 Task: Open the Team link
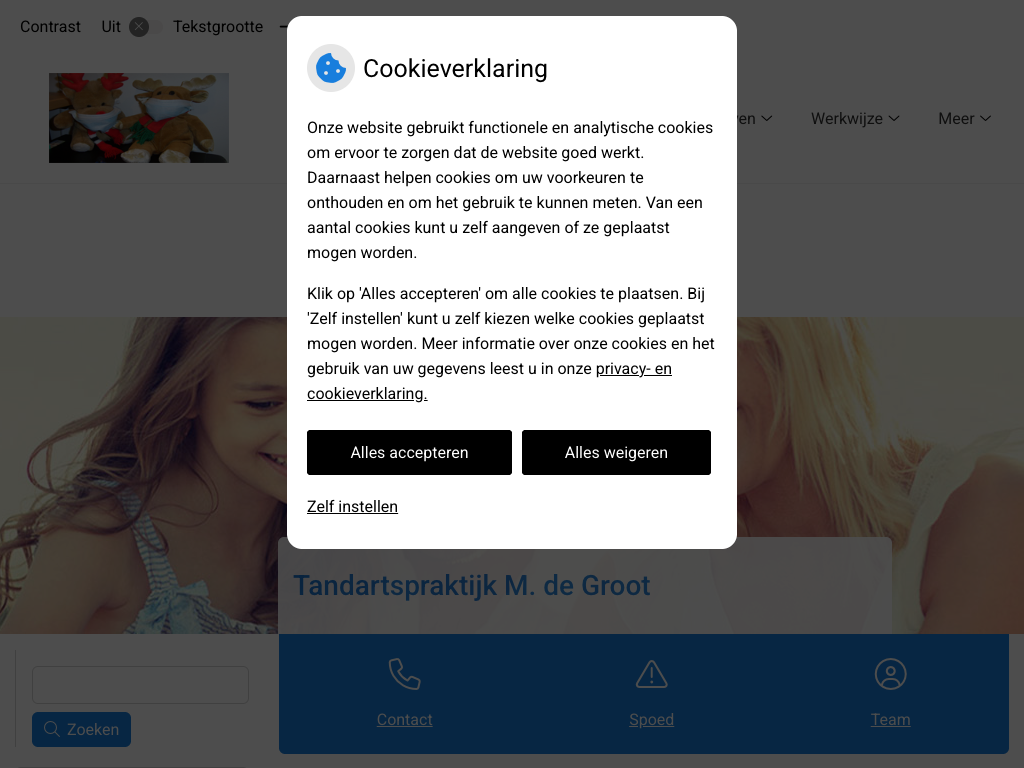pyautogui.click(x=891, y=720)
